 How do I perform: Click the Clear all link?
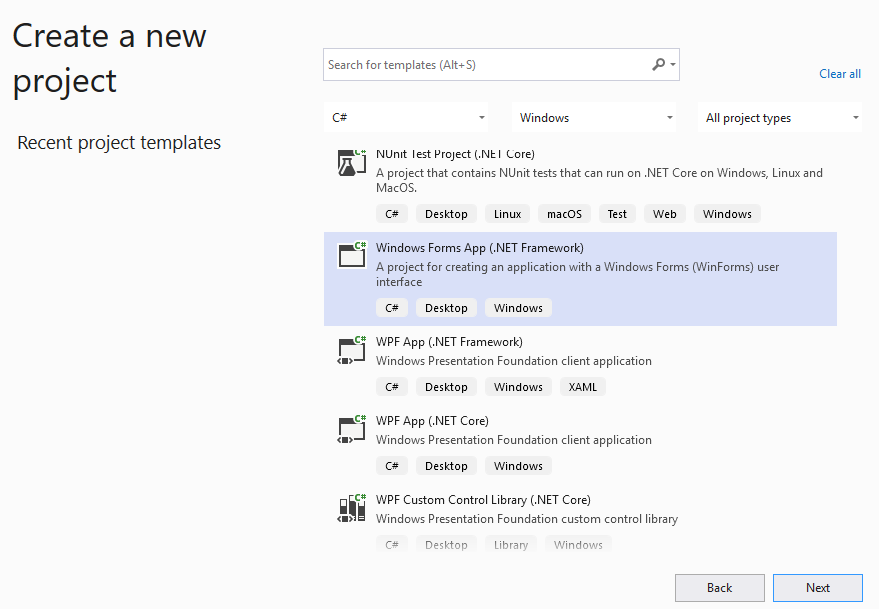tap(840, 74)
